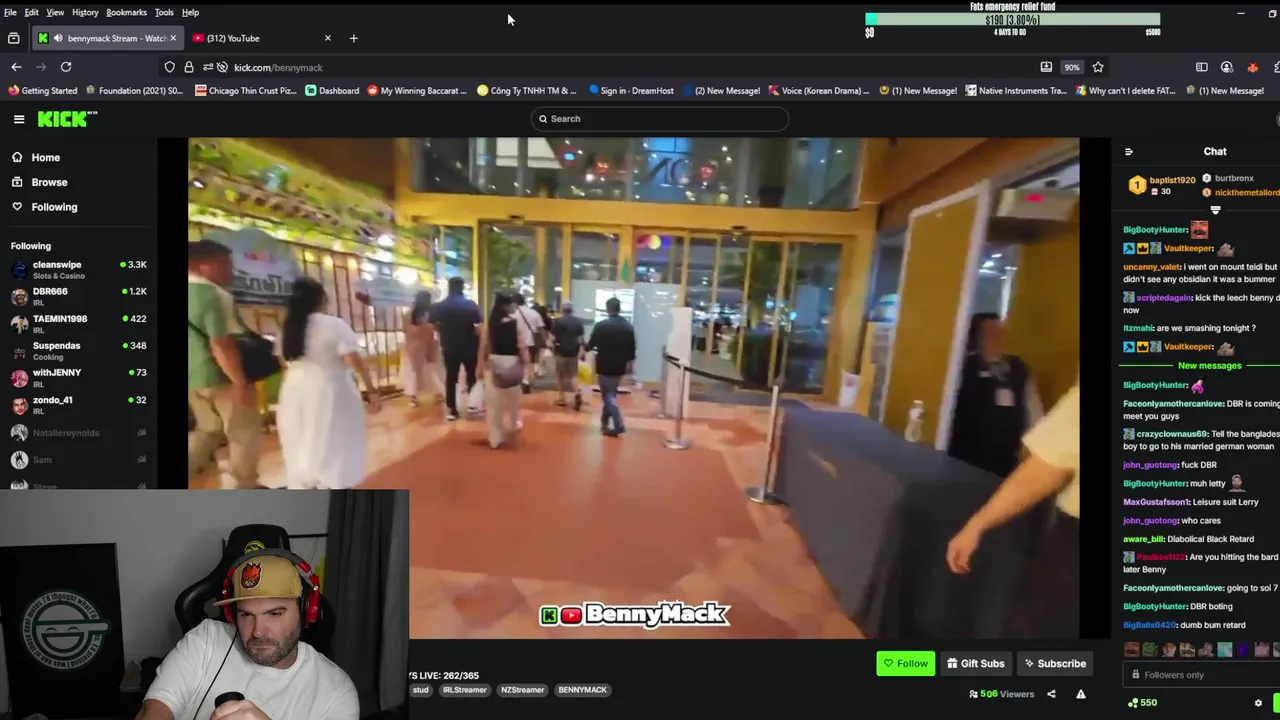This screenshot has height=720, width=1280.
Task: Open the MetaMask fox extension icon
Action: pos(1252,67)
